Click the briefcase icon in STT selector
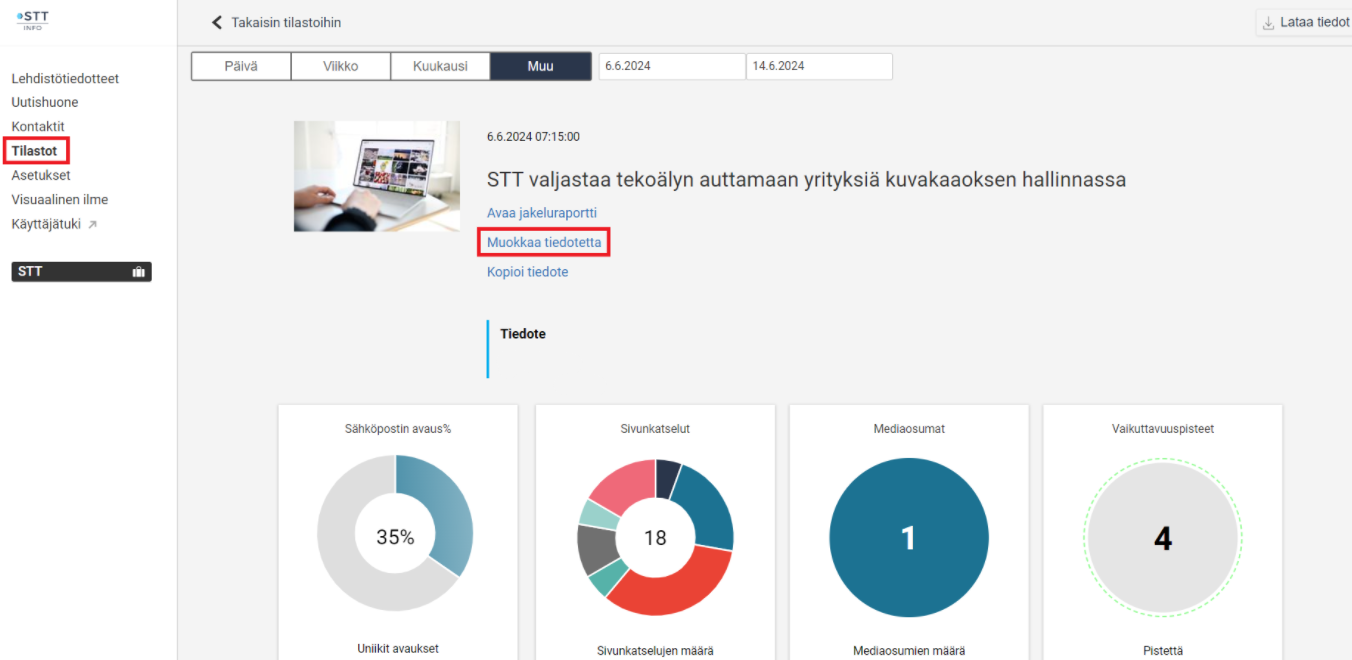 point(138,272)
